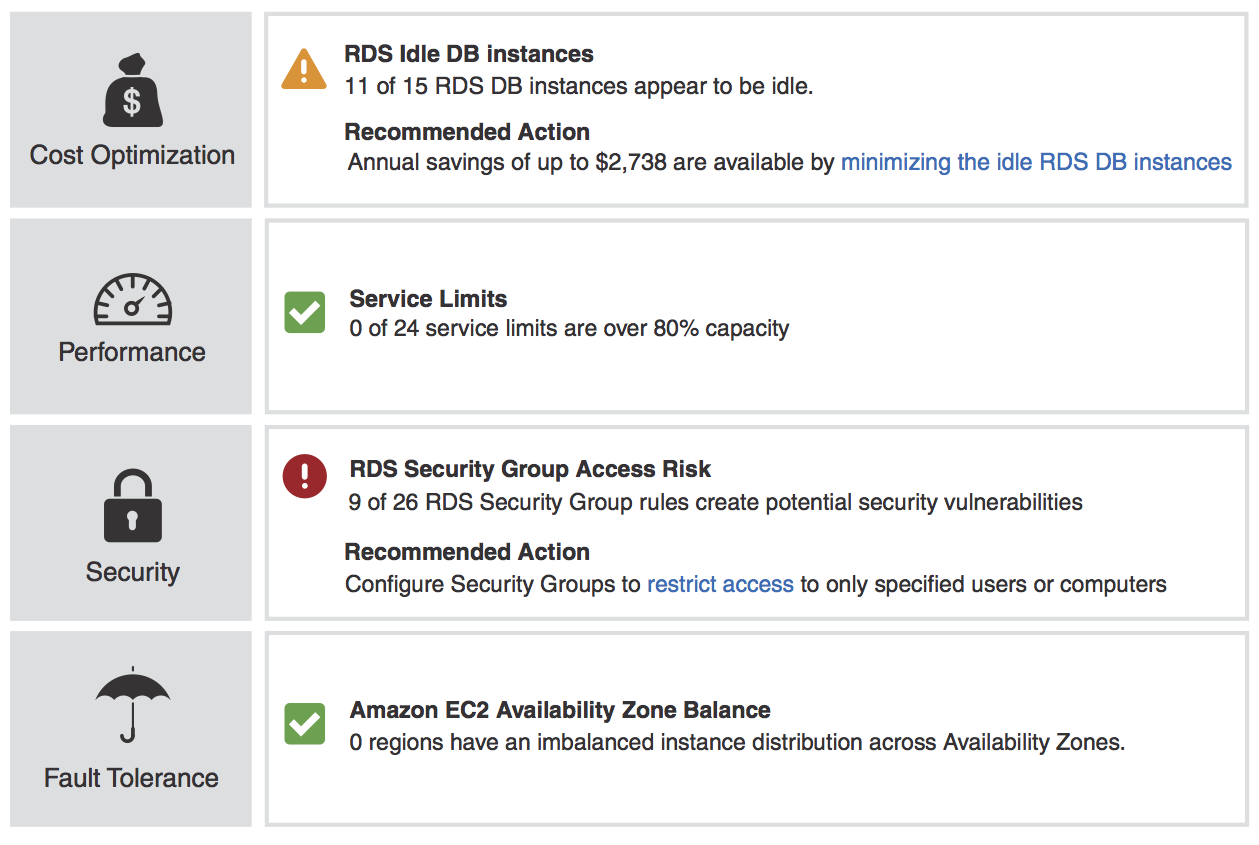This screenshot has width=1259, height=845.
Task: Click the Security padlock icon
Action: [x=132, y=507]
